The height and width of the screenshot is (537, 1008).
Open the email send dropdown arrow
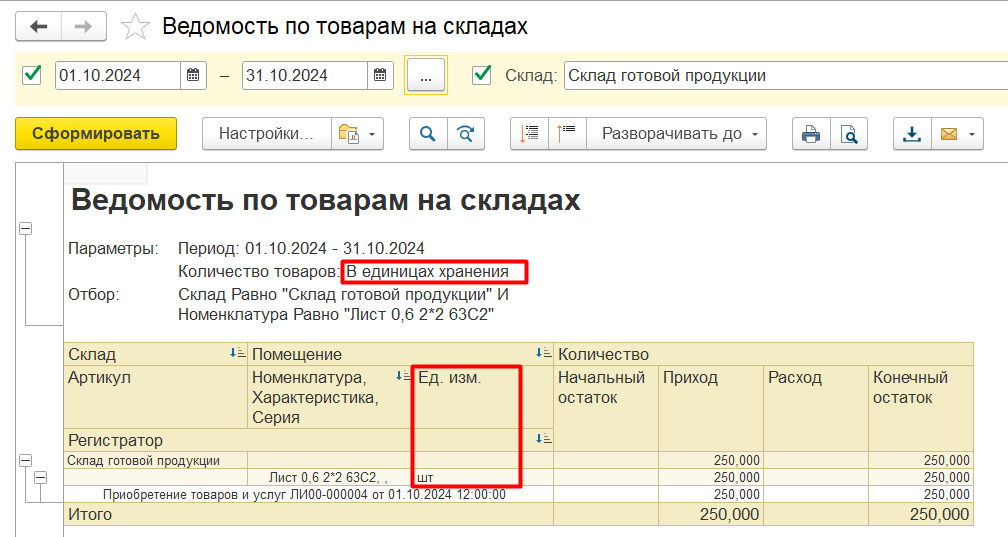(972, 134)
